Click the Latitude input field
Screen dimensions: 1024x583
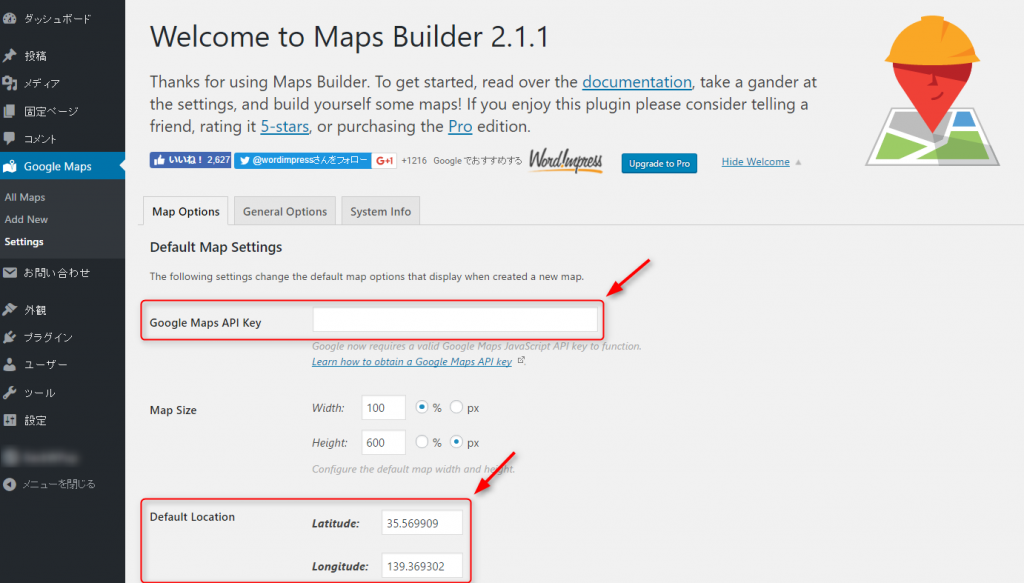point(422,523)
